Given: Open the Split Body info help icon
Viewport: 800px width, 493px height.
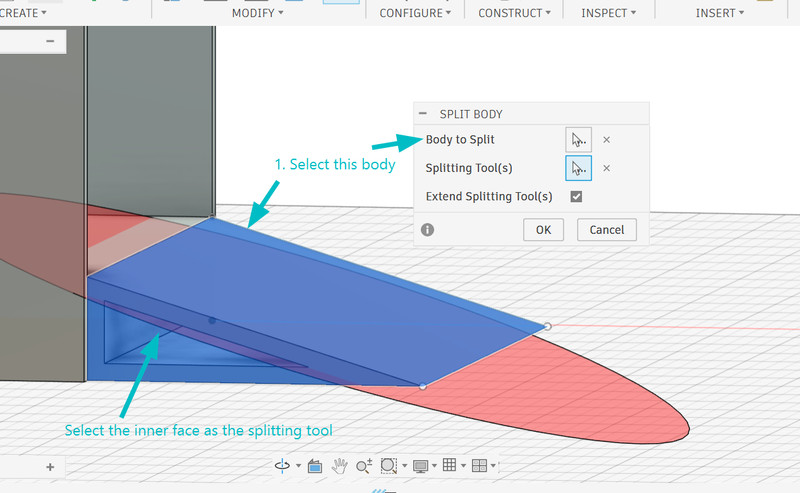Looking at the screenshot, I should [x=428, y=230].
